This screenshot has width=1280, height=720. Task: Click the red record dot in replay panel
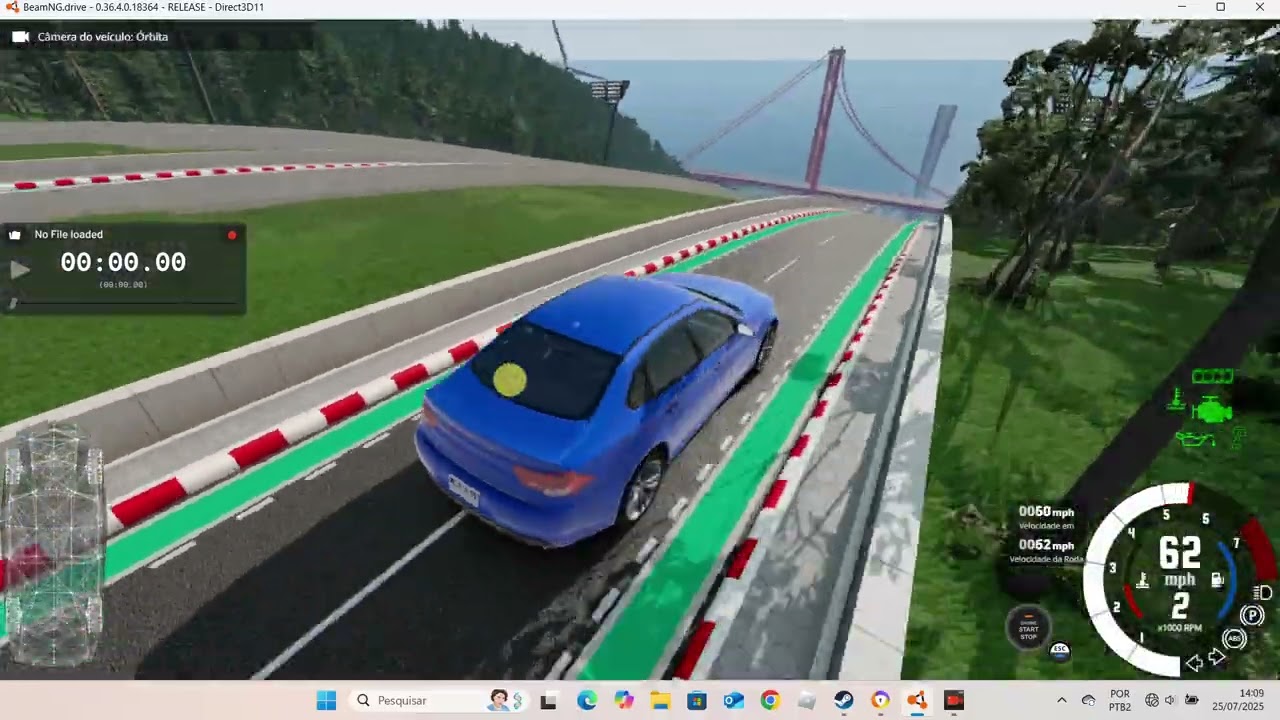tap(232, 235)
